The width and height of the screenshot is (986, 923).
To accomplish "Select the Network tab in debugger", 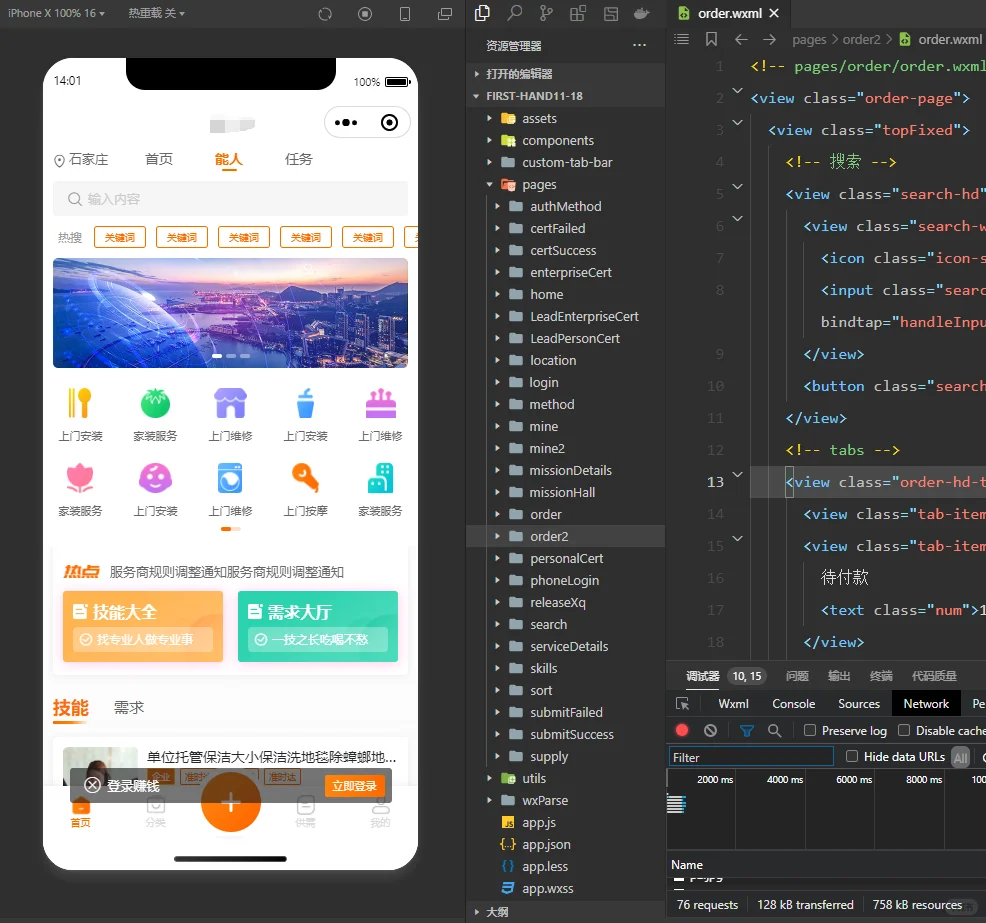I will 926,704.
